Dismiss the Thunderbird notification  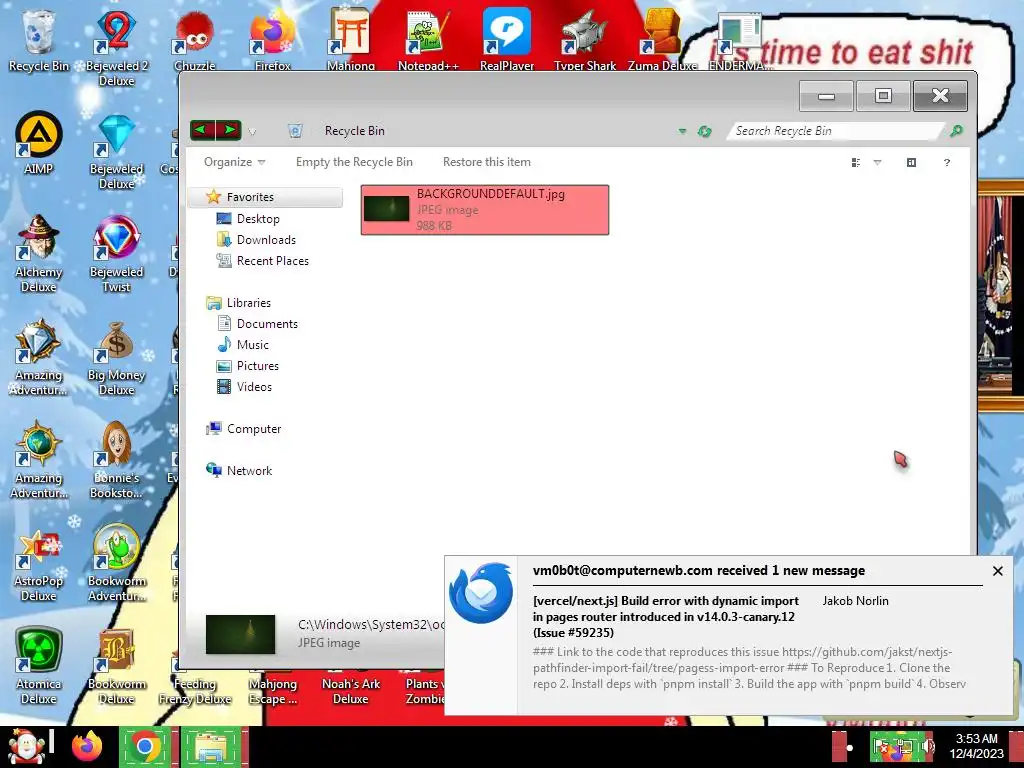(x=997, y=571)
